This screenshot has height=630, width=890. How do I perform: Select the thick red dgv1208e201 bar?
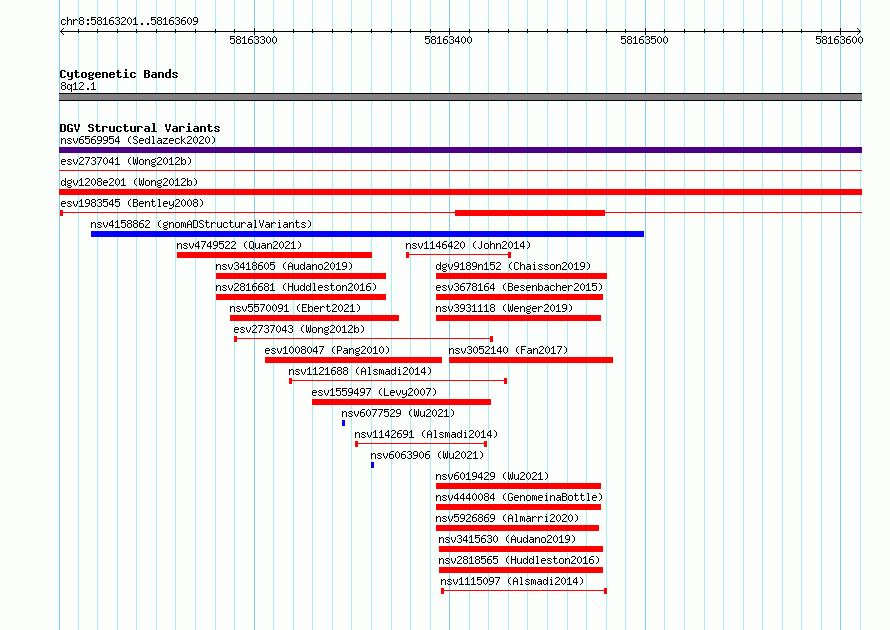coord(460,192)
